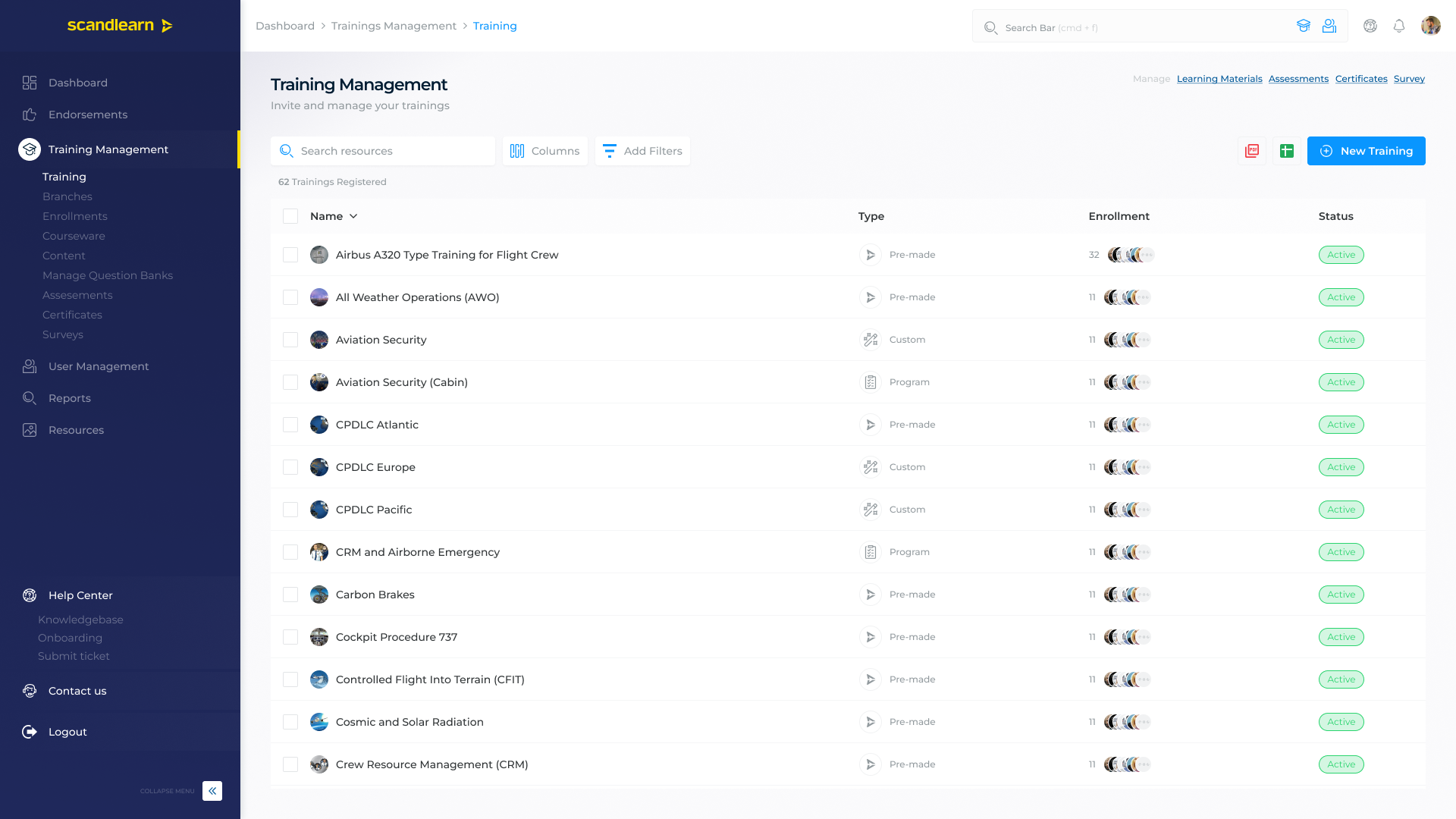Open the user profile avatar

(1431, 26)
